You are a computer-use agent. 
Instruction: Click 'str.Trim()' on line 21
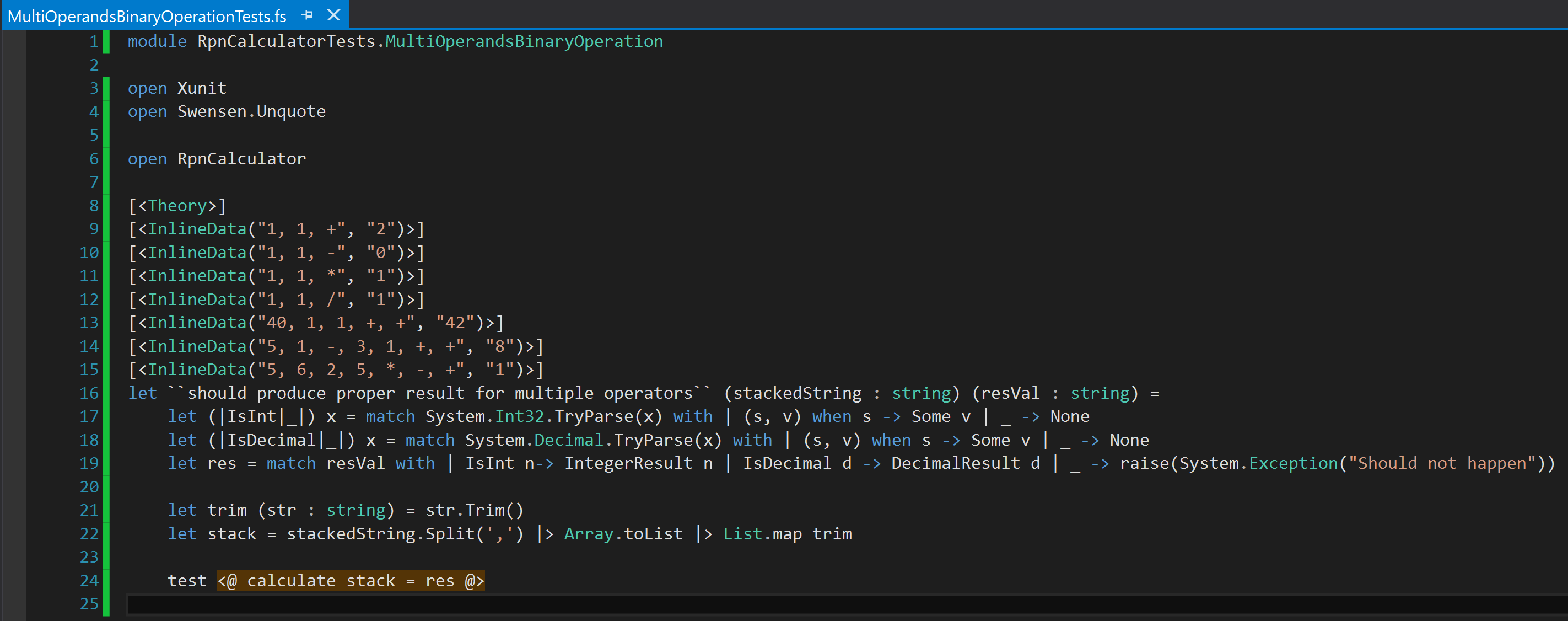click(475, 510)
